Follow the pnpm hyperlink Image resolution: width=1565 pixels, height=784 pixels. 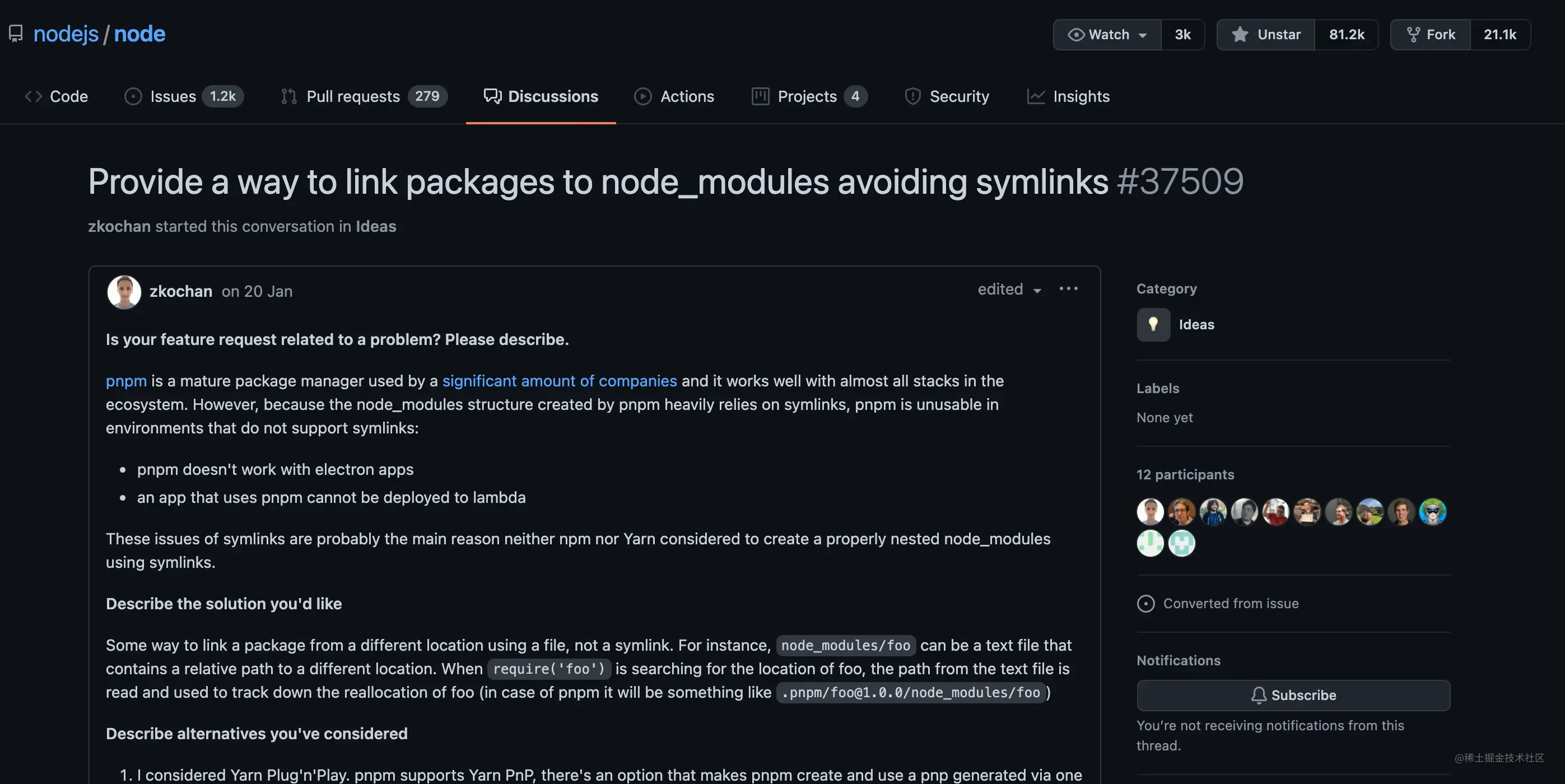pos(126,381)
